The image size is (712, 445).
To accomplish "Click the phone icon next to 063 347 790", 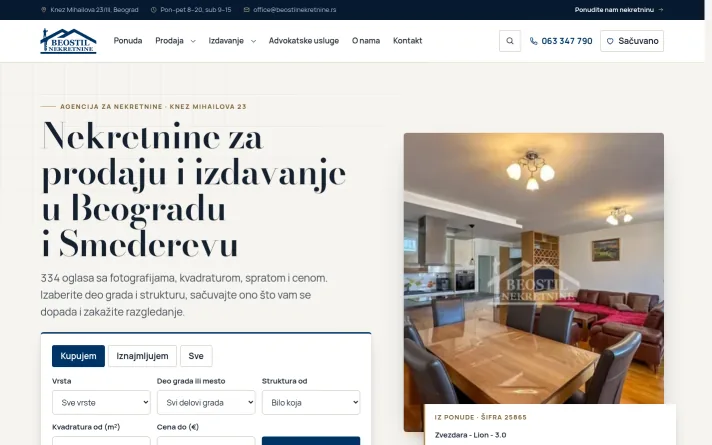I will (534, 41).
